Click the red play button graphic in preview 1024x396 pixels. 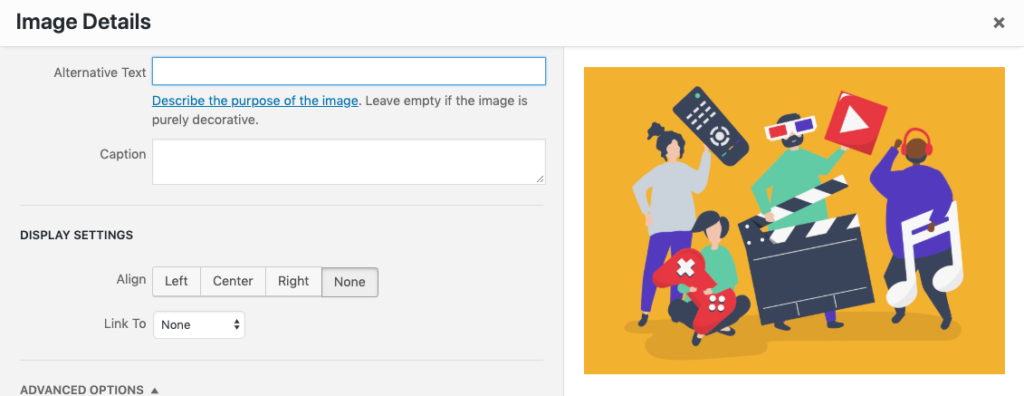[x=856, y=123]
